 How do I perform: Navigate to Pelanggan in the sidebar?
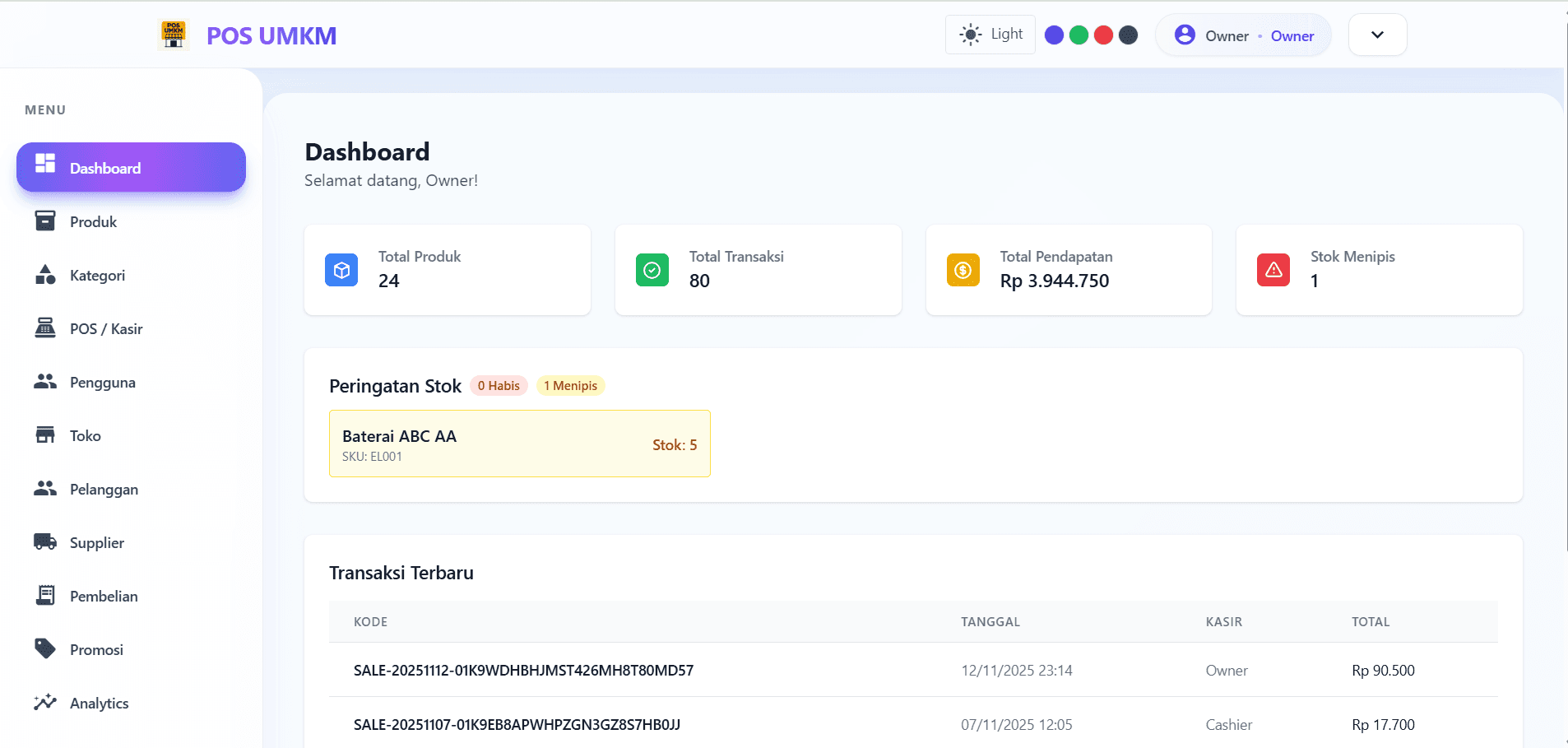[x=104, y=490]
